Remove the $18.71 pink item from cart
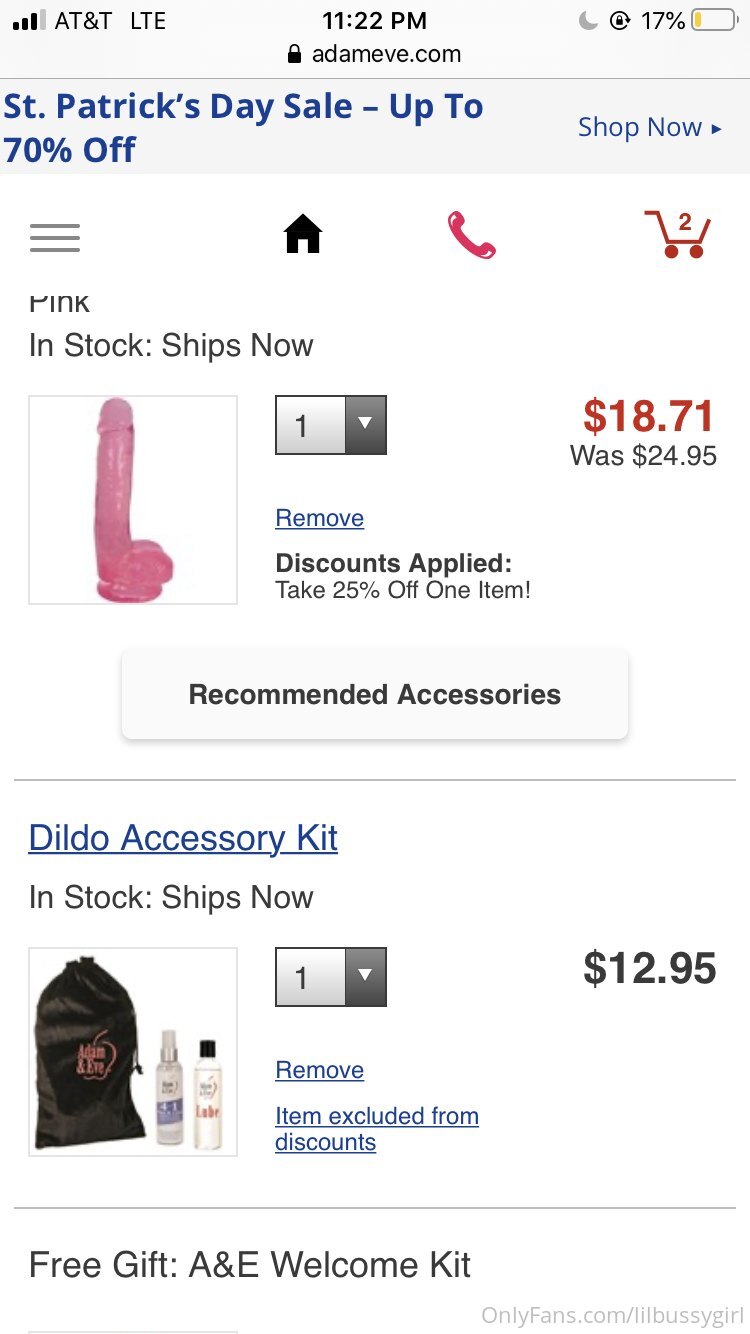The height and width of the screenshot is (1334, 750). [319, 518]
